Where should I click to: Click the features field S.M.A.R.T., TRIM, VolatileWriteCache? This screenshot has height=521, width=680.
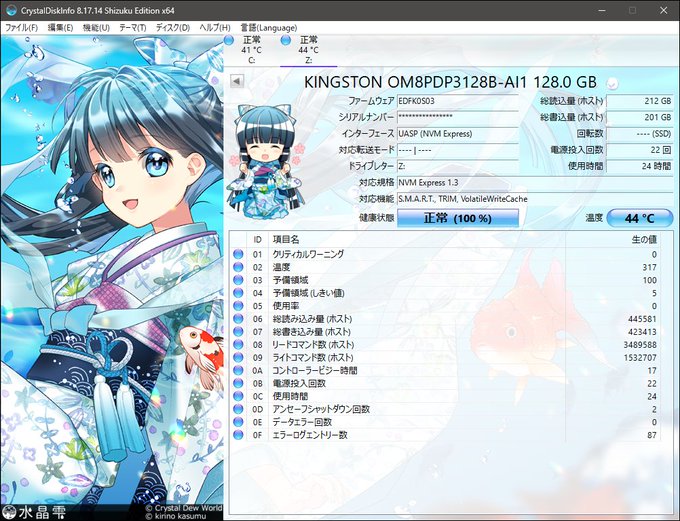coord(535,199)
